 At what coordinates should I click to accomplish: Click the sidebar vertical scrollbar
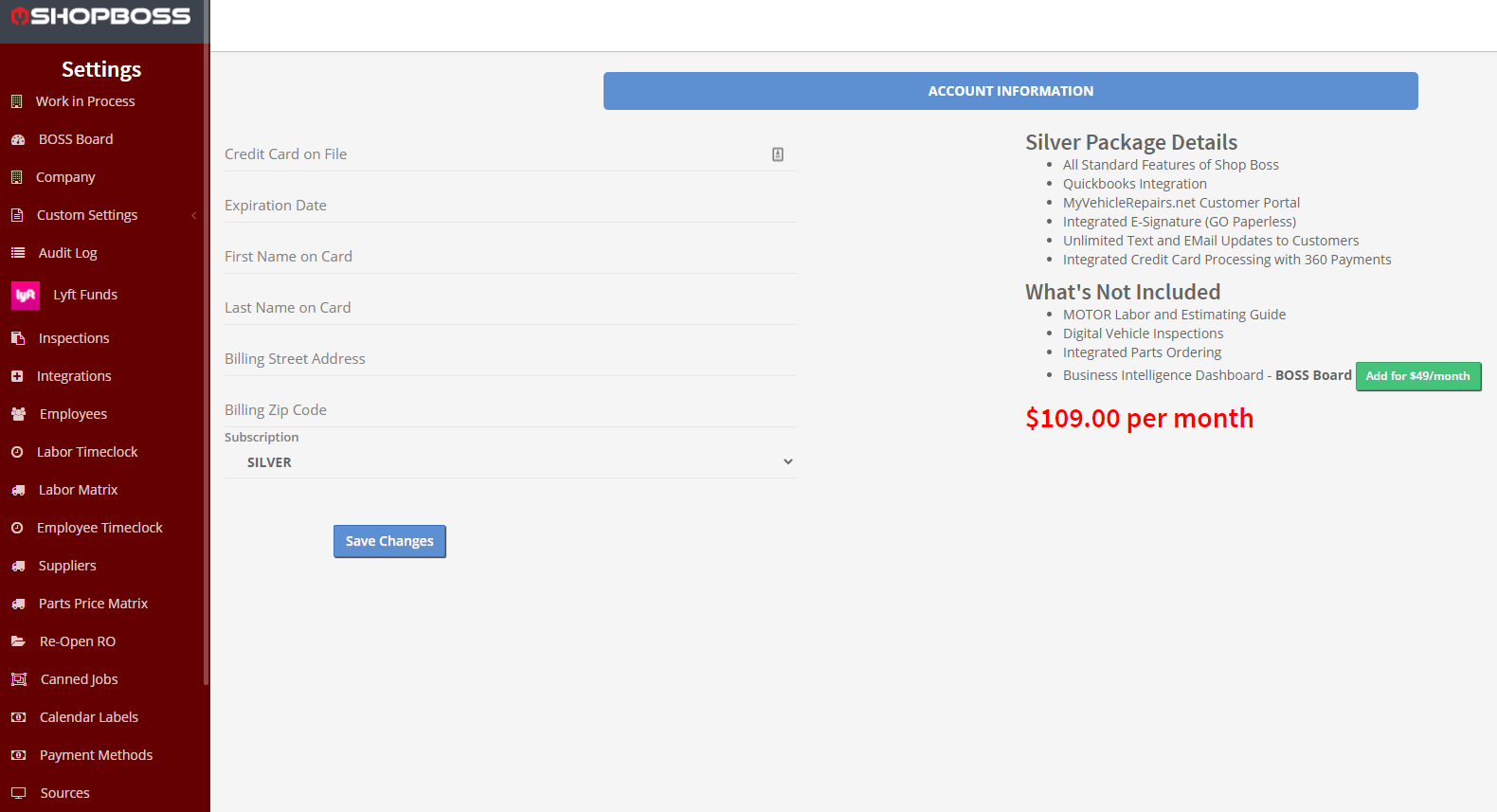click(206, 379)
